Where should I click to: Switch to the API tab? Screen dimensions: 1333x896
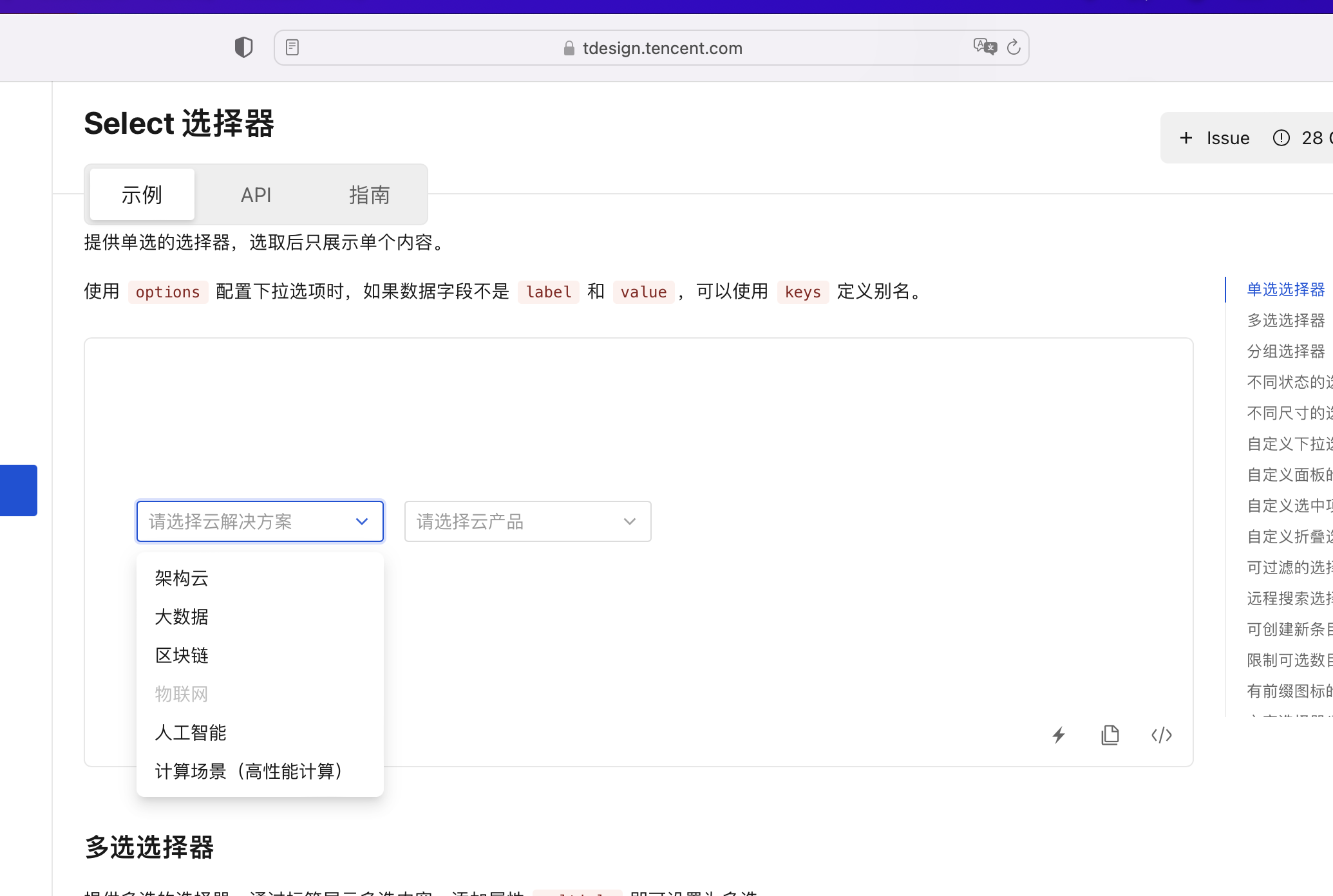tap(256, 194)
